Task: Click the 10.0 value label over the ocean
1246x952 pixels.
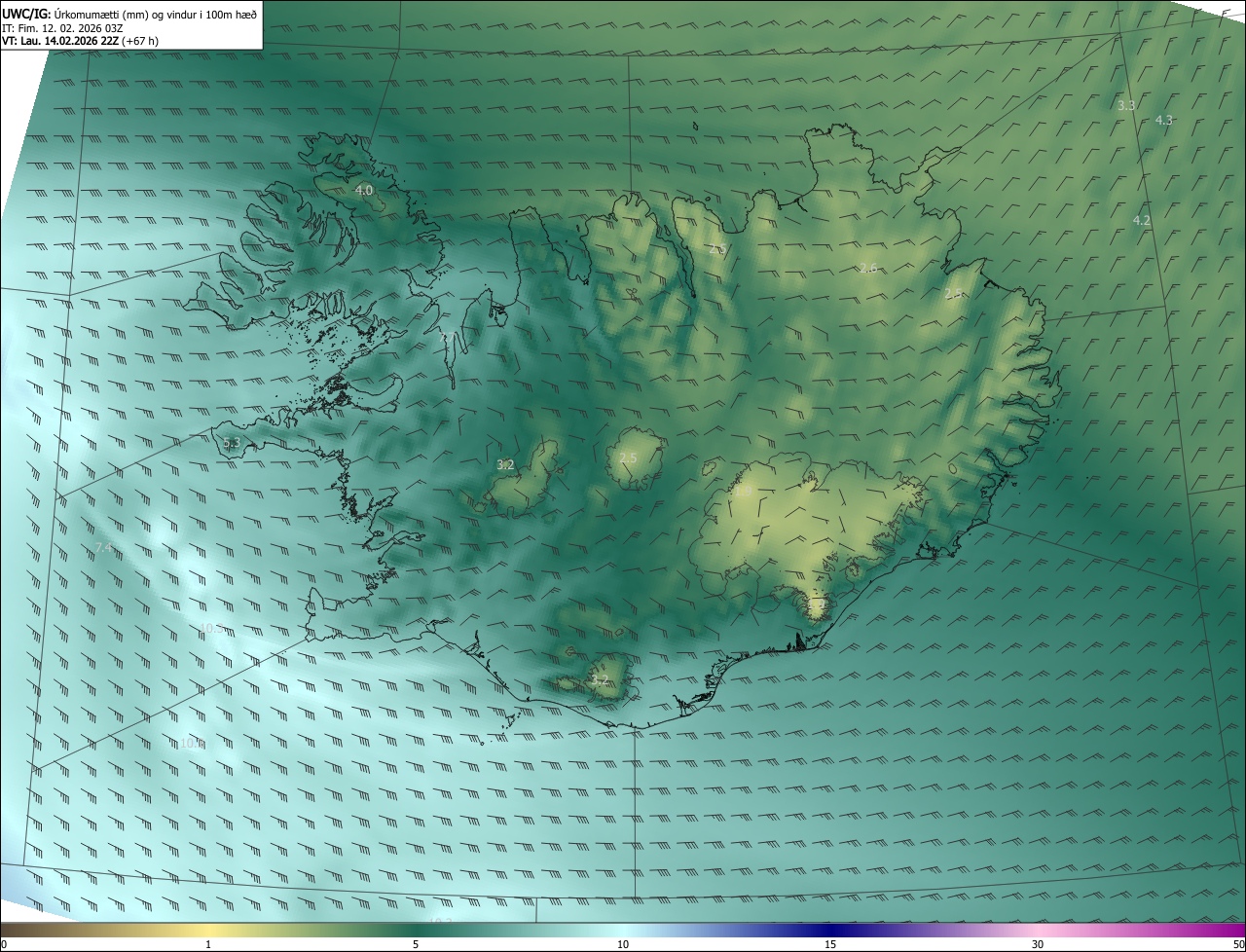Action: [192, 744]
